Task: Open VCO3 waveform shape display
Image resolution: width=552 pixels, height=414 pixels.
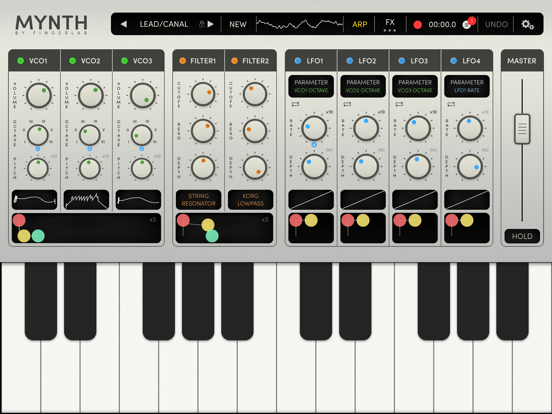Action: point(138,200)
